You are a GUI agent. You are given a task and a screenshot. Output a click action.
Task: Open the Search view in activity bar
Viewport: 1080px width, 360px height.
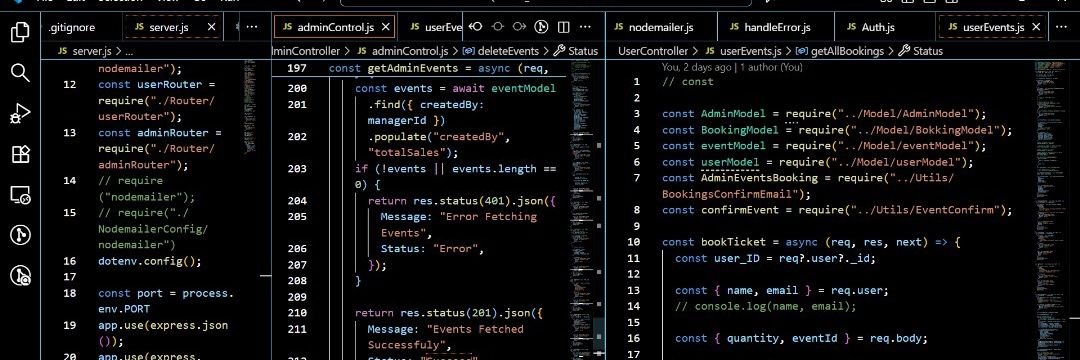click(x=21, y=72)
